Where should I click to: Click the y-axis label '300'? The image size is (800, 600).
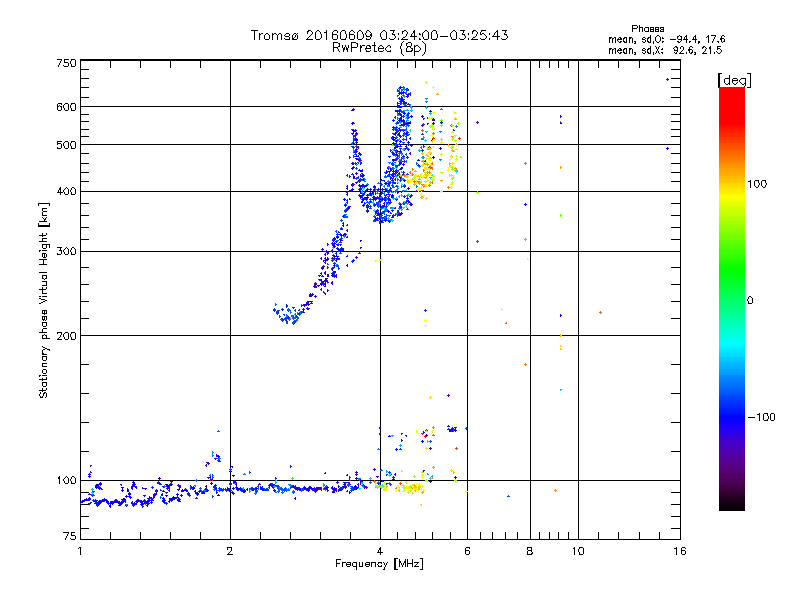(67, 251)
